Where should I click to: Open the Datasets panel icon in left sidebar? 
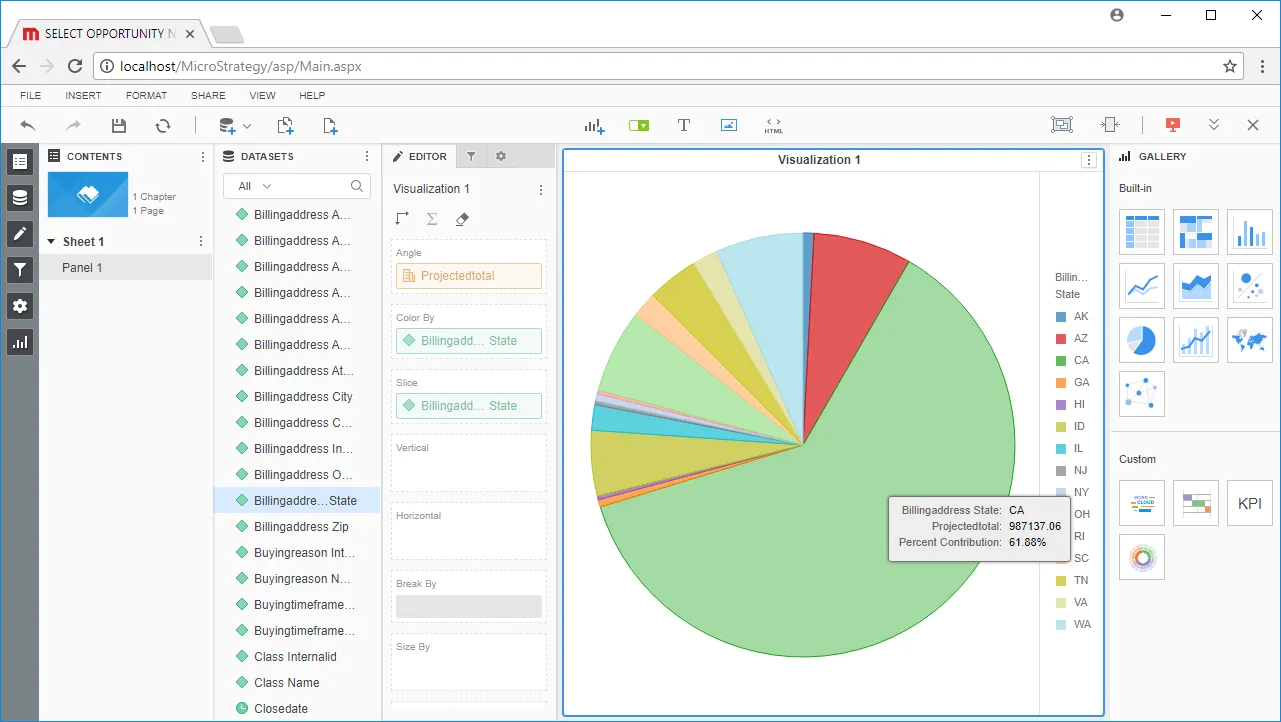click(x=21, y=197)
